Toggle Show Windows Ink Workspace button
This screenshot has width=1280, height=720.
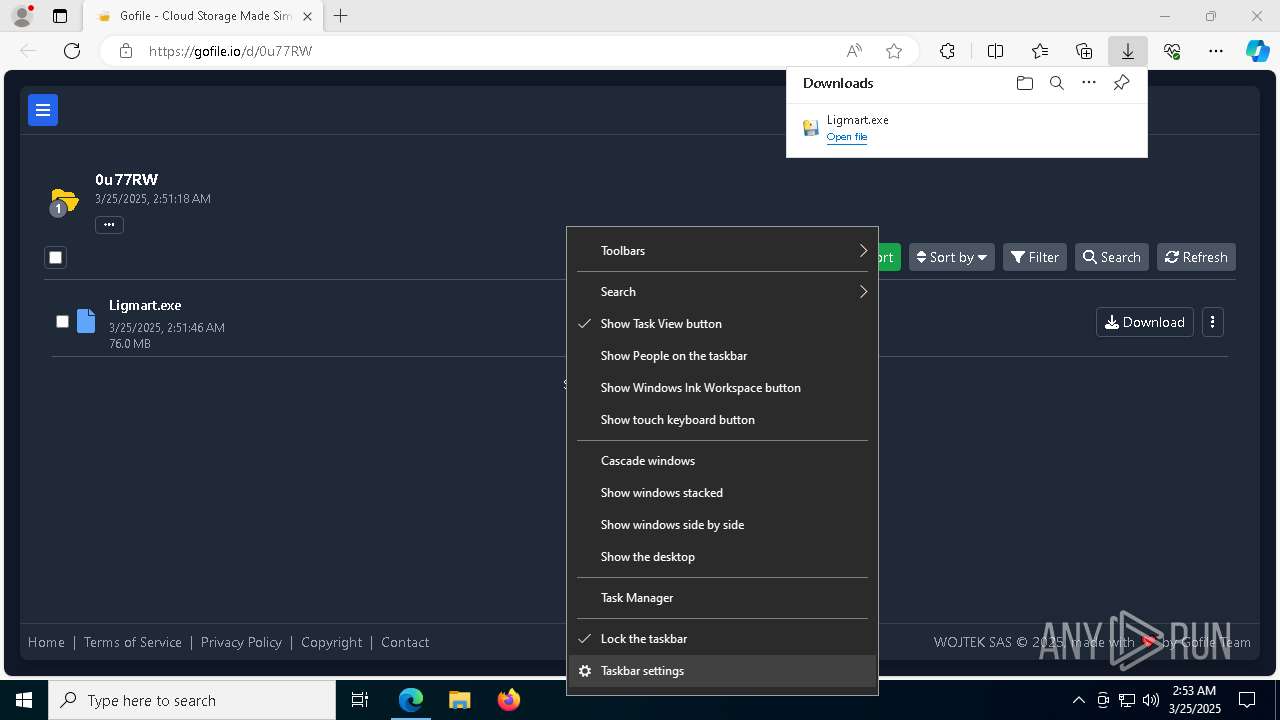722,388
